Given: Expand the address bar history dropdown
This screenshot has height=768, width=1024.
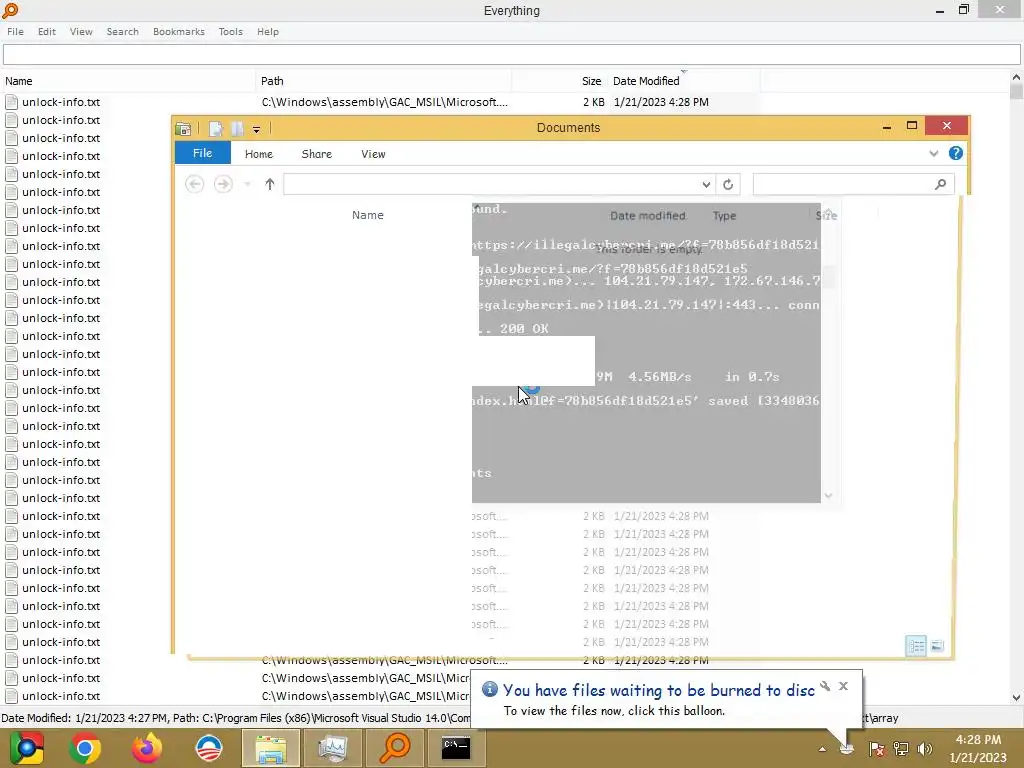Looking at the screenshot, I should pyautogui.click(x=706, y=185).
